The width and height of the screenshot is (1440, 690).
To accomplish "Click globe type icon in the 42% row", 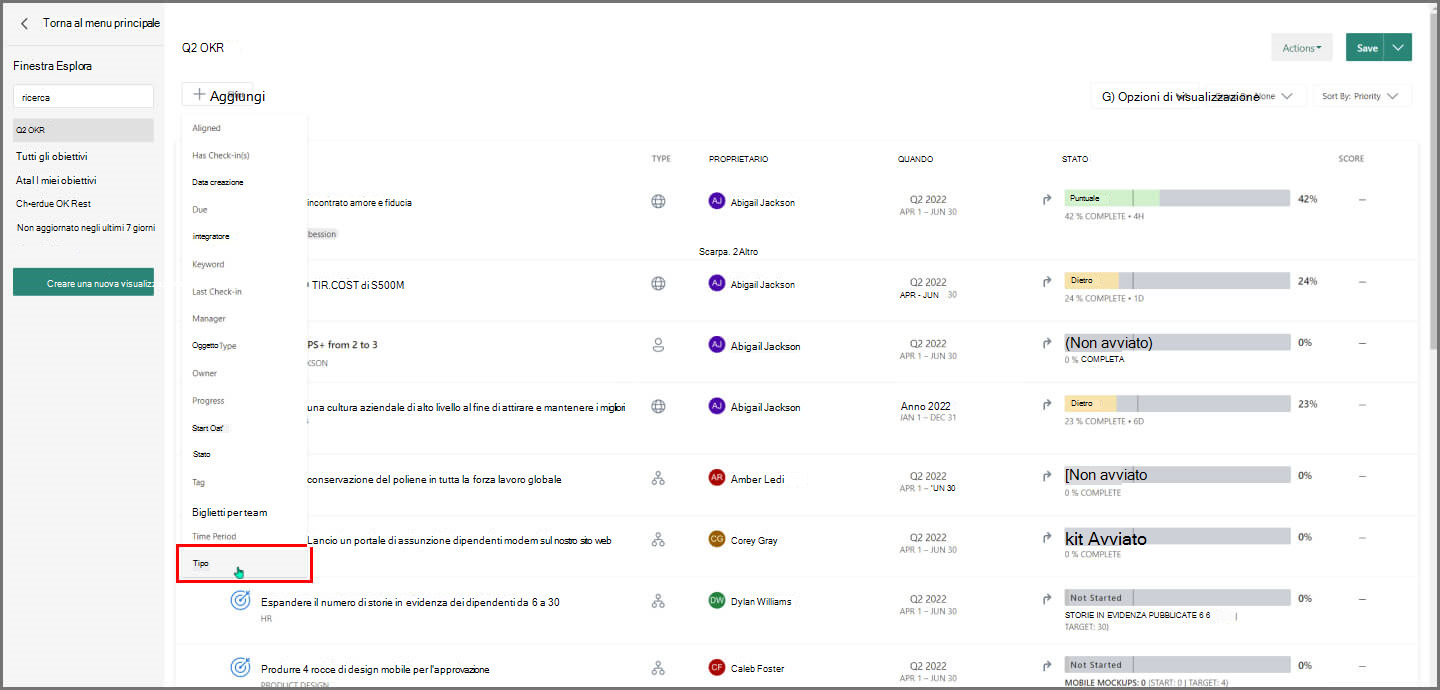I will [658, 201].
